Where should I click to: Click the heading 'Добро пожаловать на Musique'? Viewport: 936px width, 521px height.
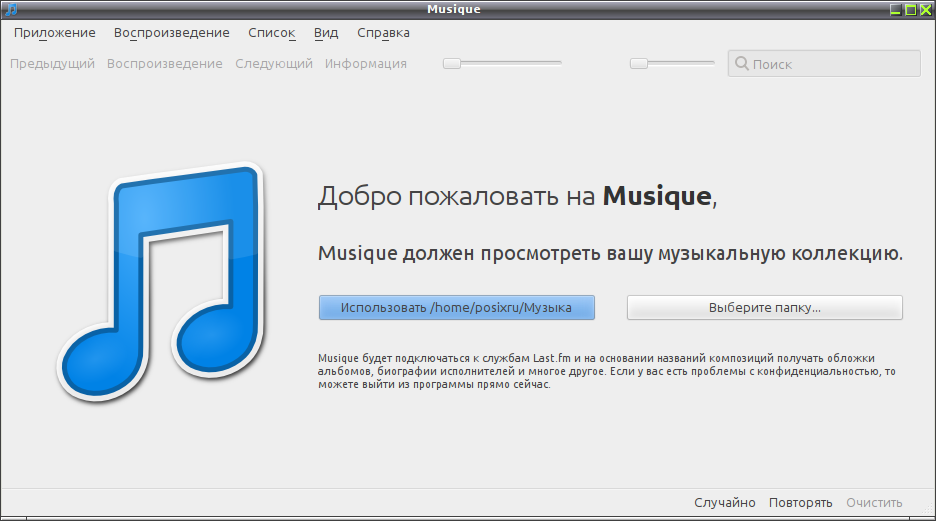pyautogui.click(x=517, y=196)
